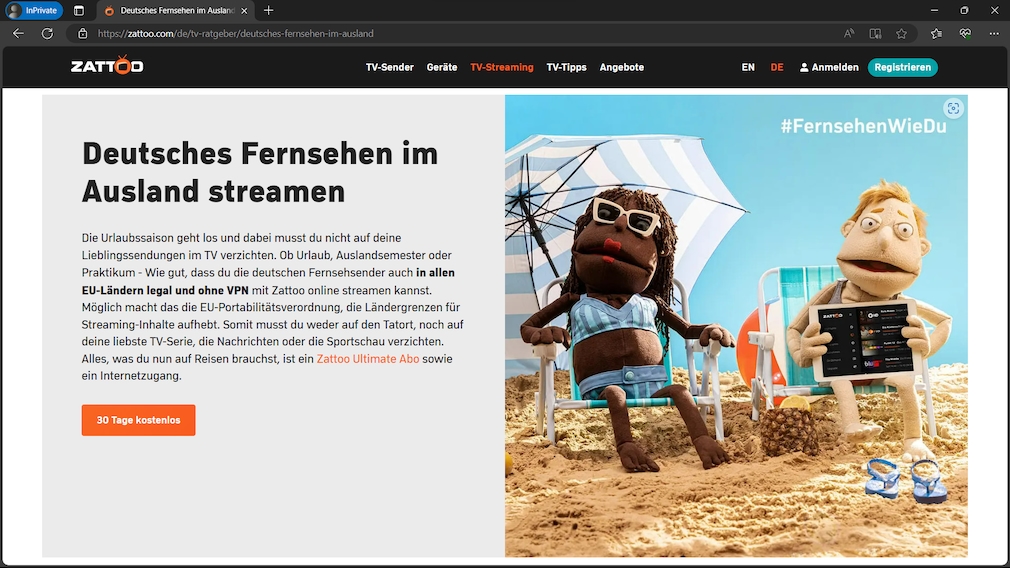Open Browser essentials heart icon
This screenshot has width=1010, height=568.
pyautogui.click(x=965, y=33)
